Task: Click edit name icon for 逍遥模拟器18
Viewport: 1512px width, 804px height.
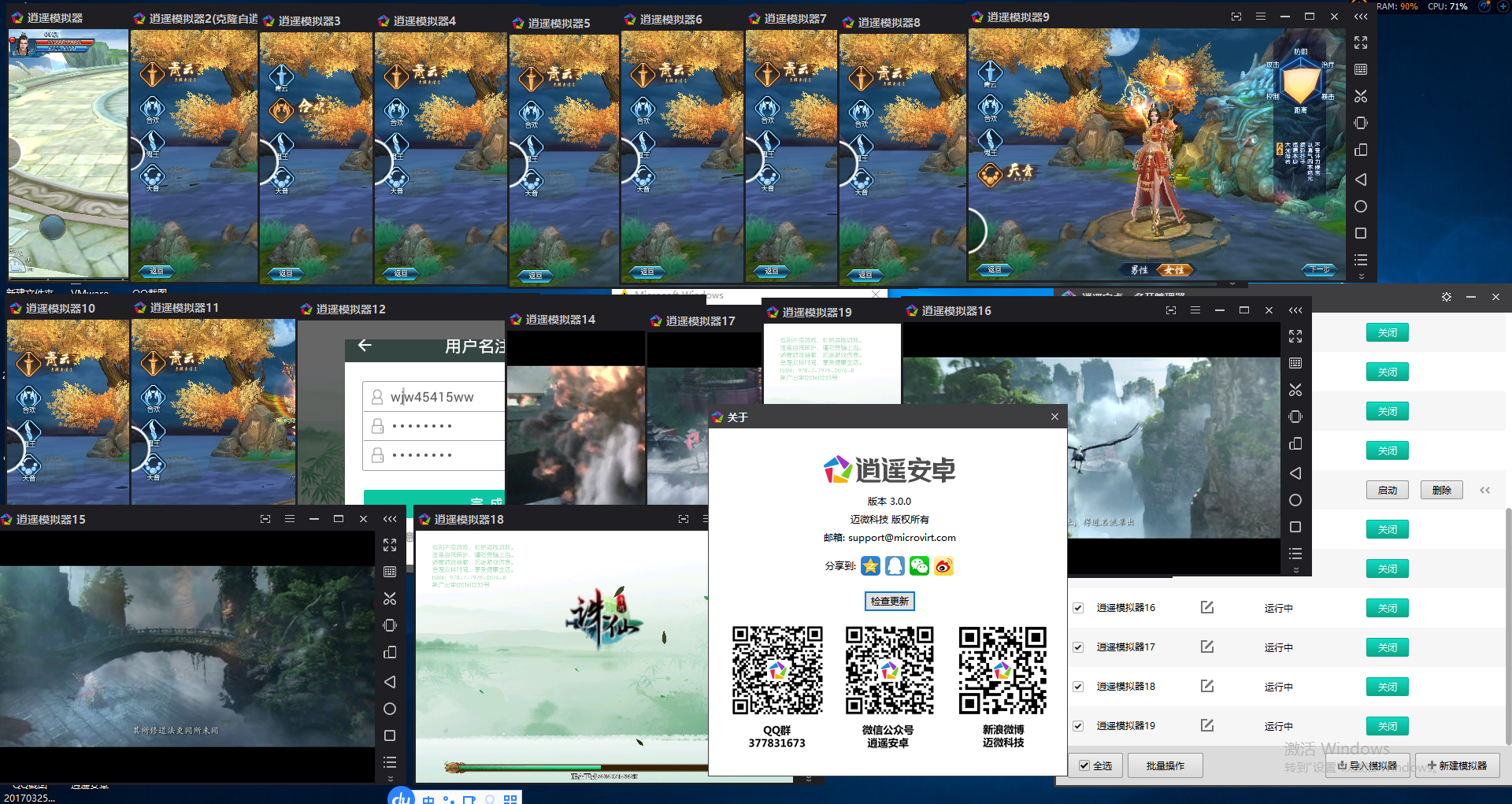Action: click(x=1207, y=686)
